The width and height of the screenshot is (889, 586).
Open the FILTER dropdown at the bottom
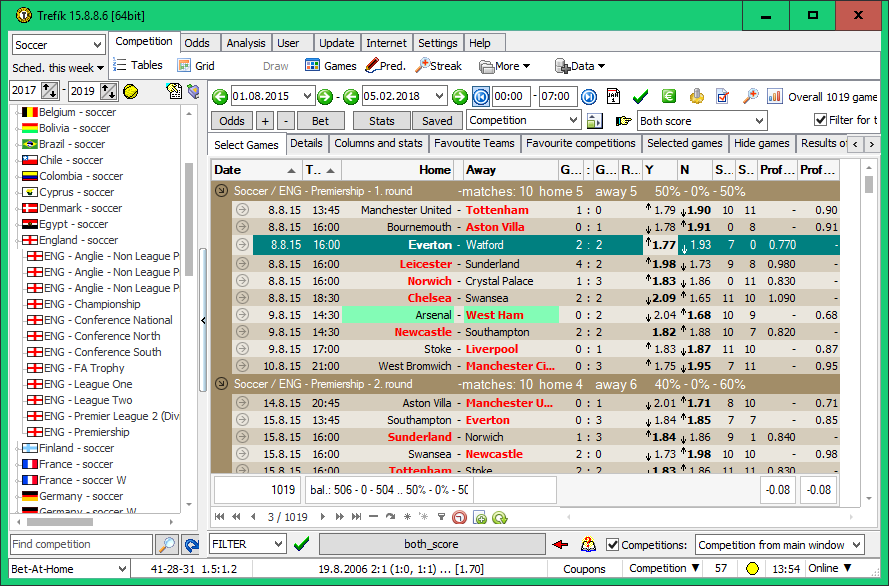pyautogui.click(x=247, y=544)
